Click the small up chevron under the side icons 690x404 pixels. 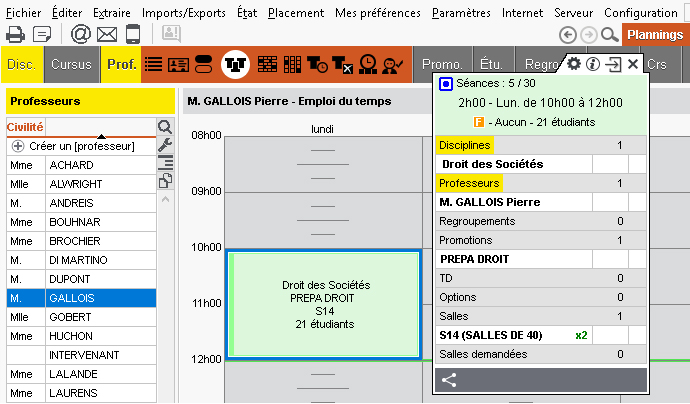(165, 199)
